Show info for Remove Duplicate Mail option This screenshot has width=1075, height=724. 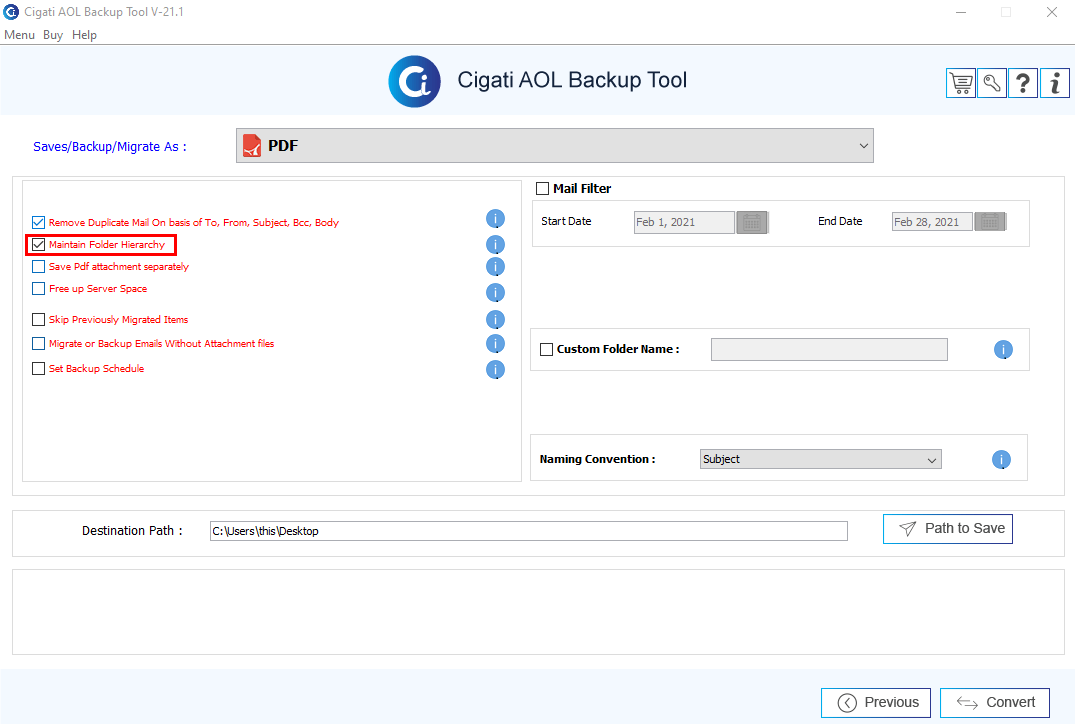click(x=495, y=219)
